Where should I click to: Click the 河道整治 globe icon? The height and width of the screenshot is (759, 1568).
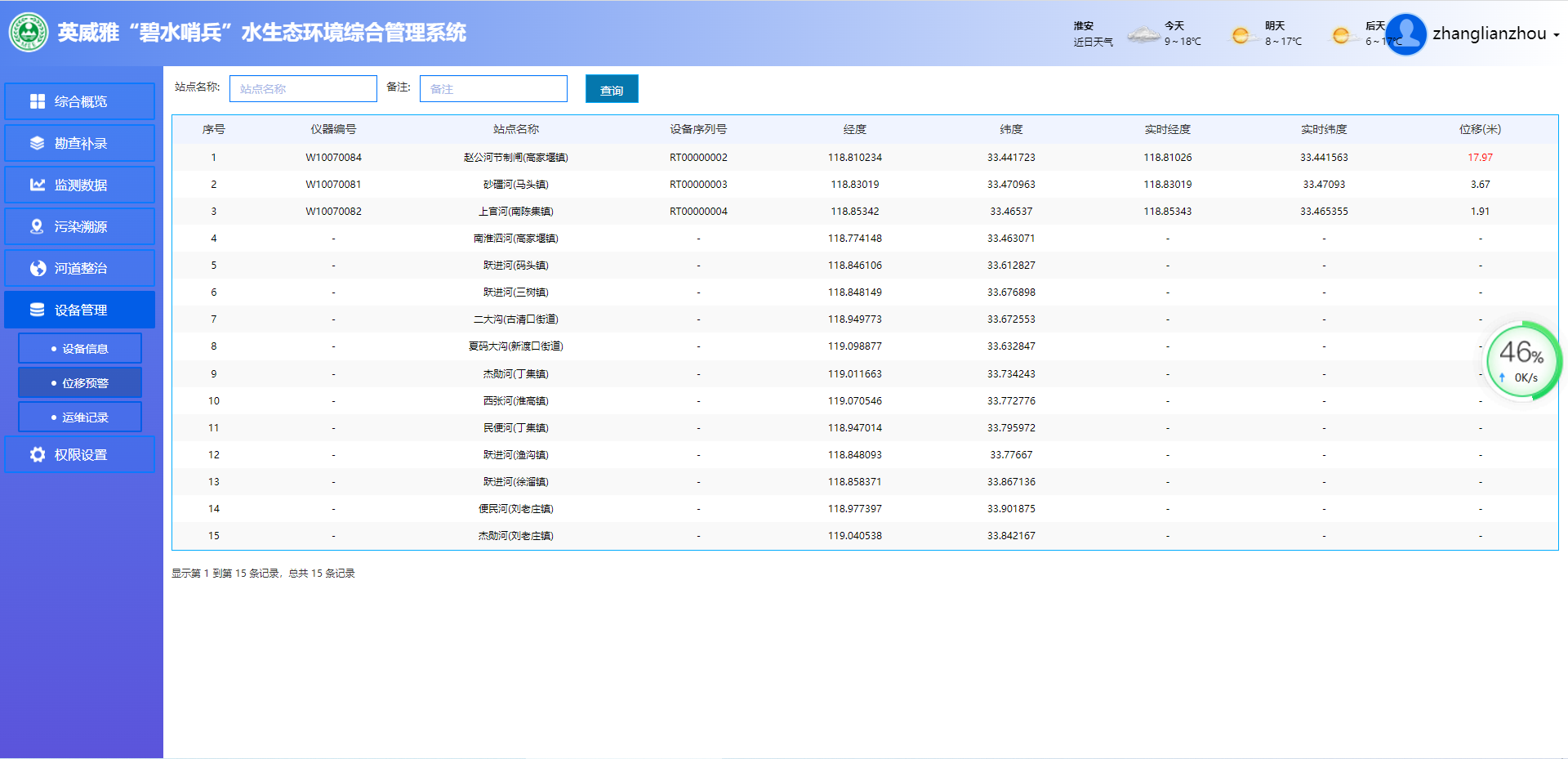pos(38,268)
